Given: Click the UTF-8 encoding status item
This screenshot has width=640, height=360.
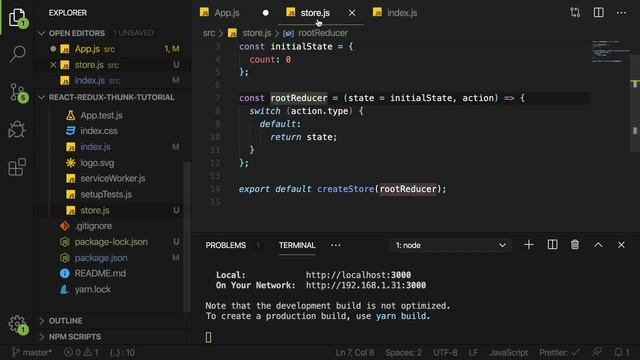Looking at the screenshot, I should pyautogui.click(x=445, y=352).
